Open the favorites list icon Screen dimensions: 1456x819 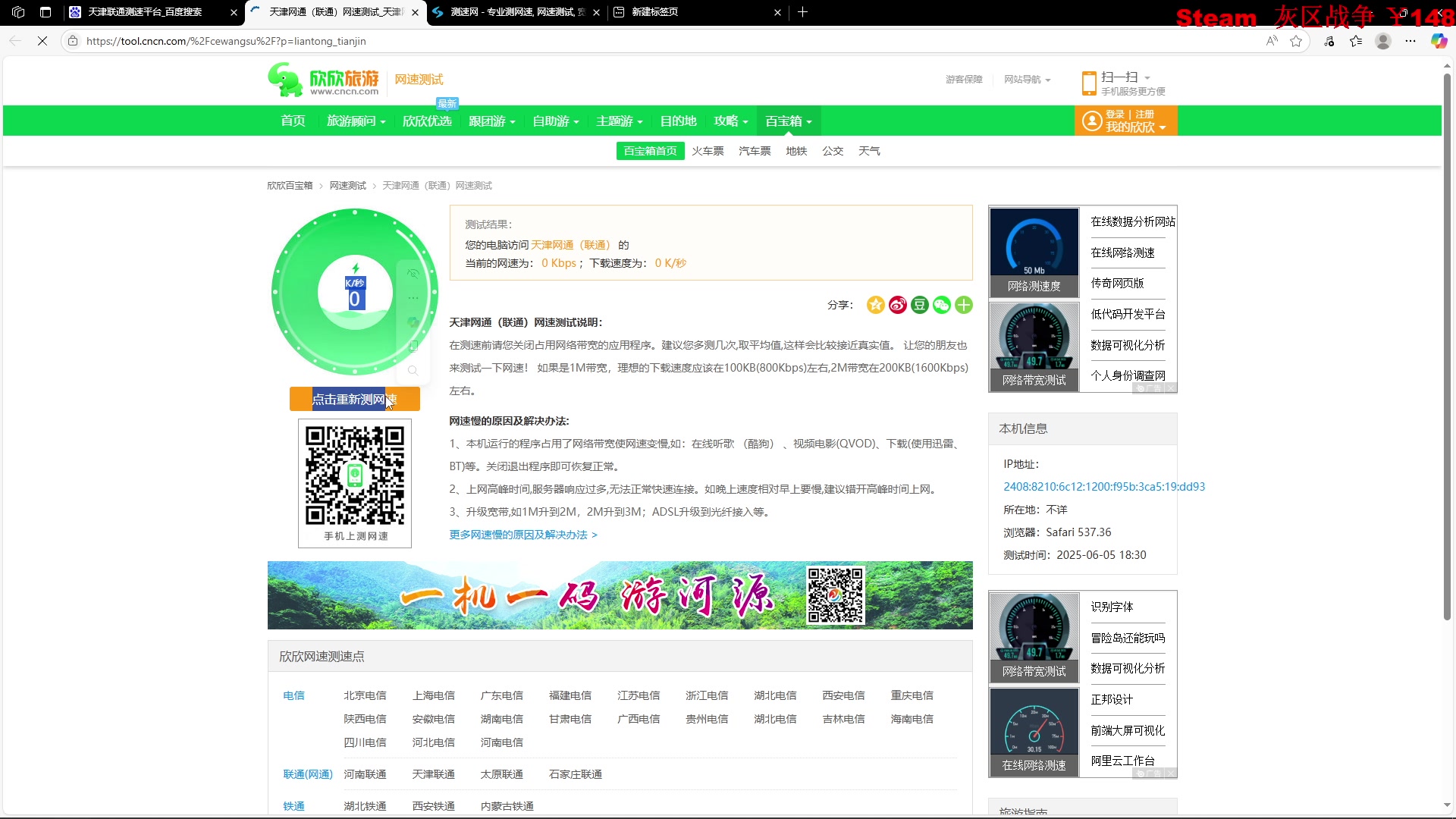(1356, 41)
